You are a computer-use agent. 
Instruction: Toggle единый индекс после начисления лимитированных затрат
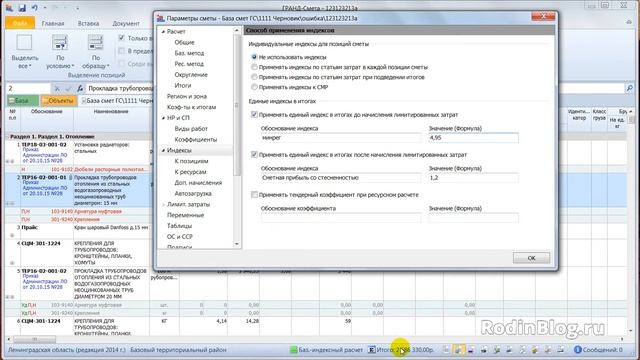[x=254, y=155]
